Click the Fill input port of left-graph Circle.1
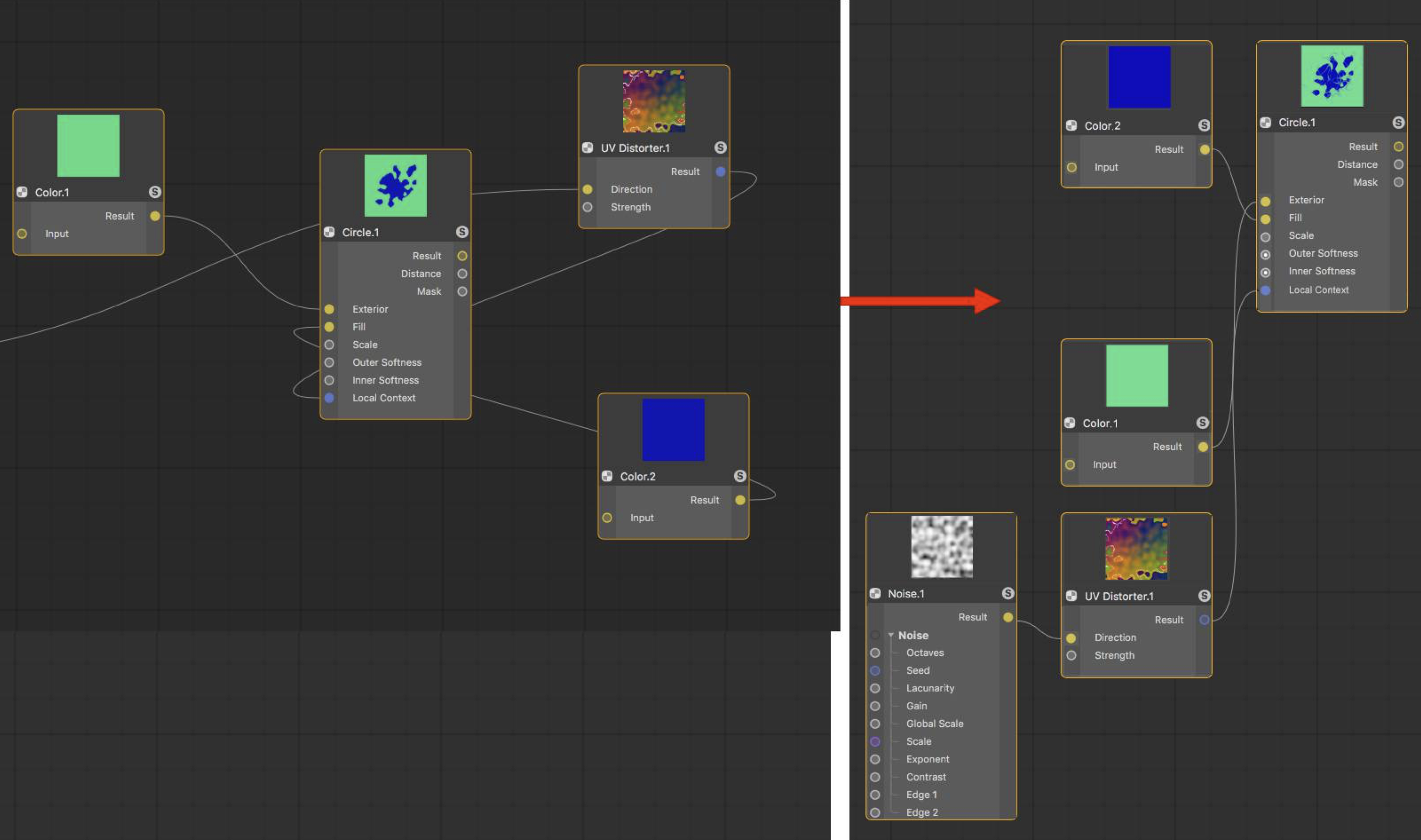Screen dimensions: 1421x840 click(x=329, y=327)
